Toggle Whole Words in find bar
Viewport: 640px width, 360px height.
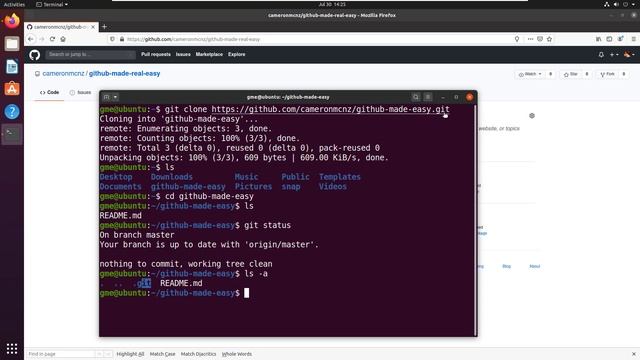[x=237, y=354]
